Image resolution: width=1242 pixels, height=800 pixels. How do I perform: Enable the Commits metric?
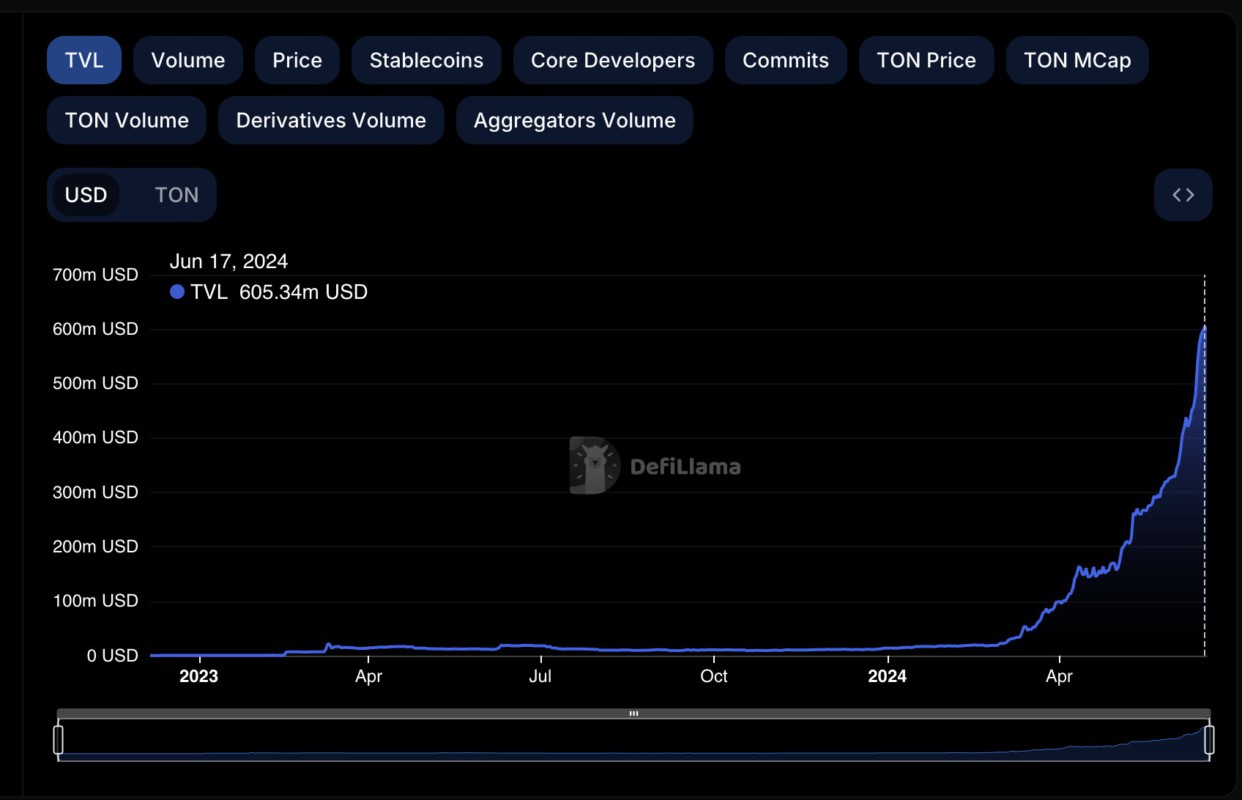coord(785,60)
